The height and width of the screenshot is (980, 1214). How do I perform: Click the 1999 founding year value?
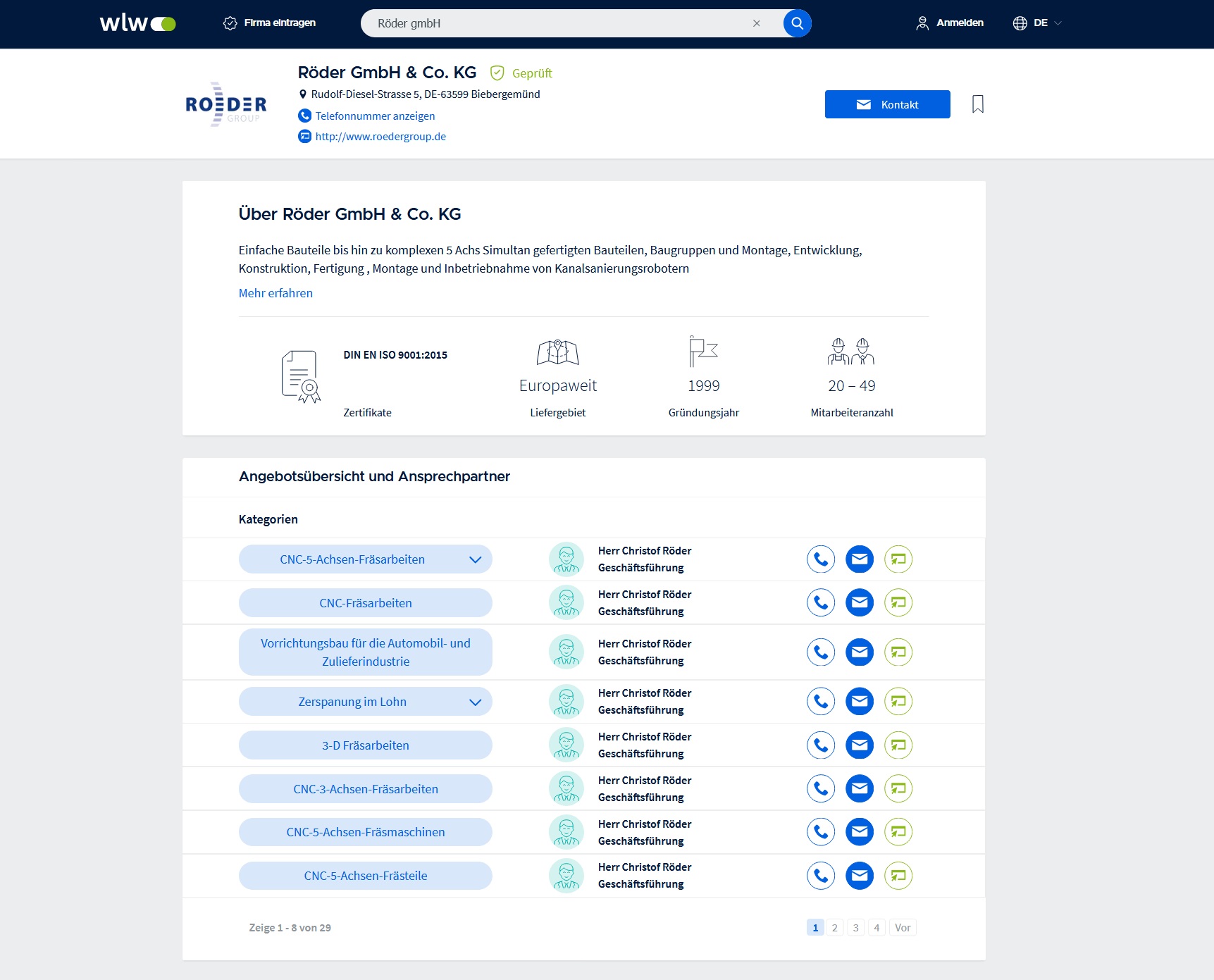704,386
